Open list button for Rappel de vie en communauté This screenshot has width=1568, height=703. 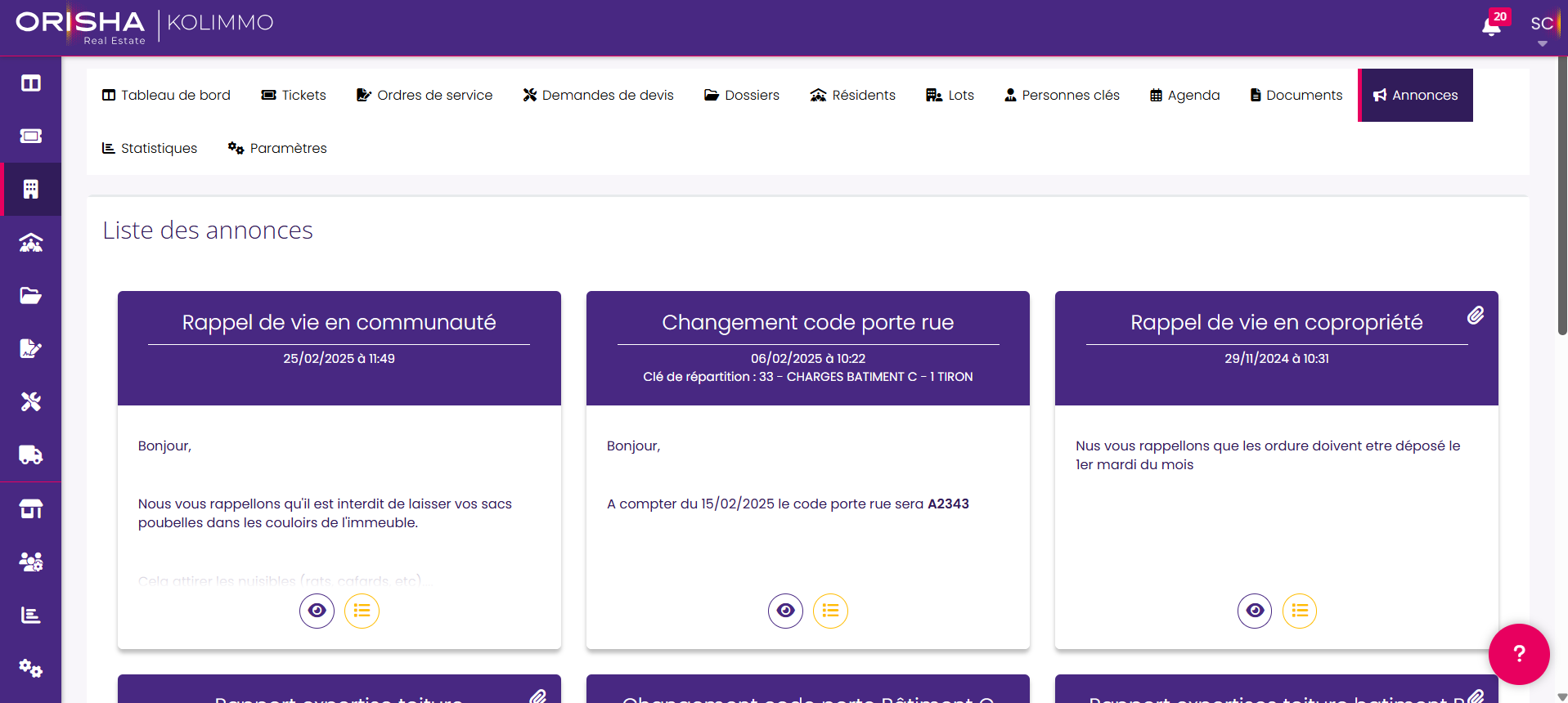pos(362,611)
